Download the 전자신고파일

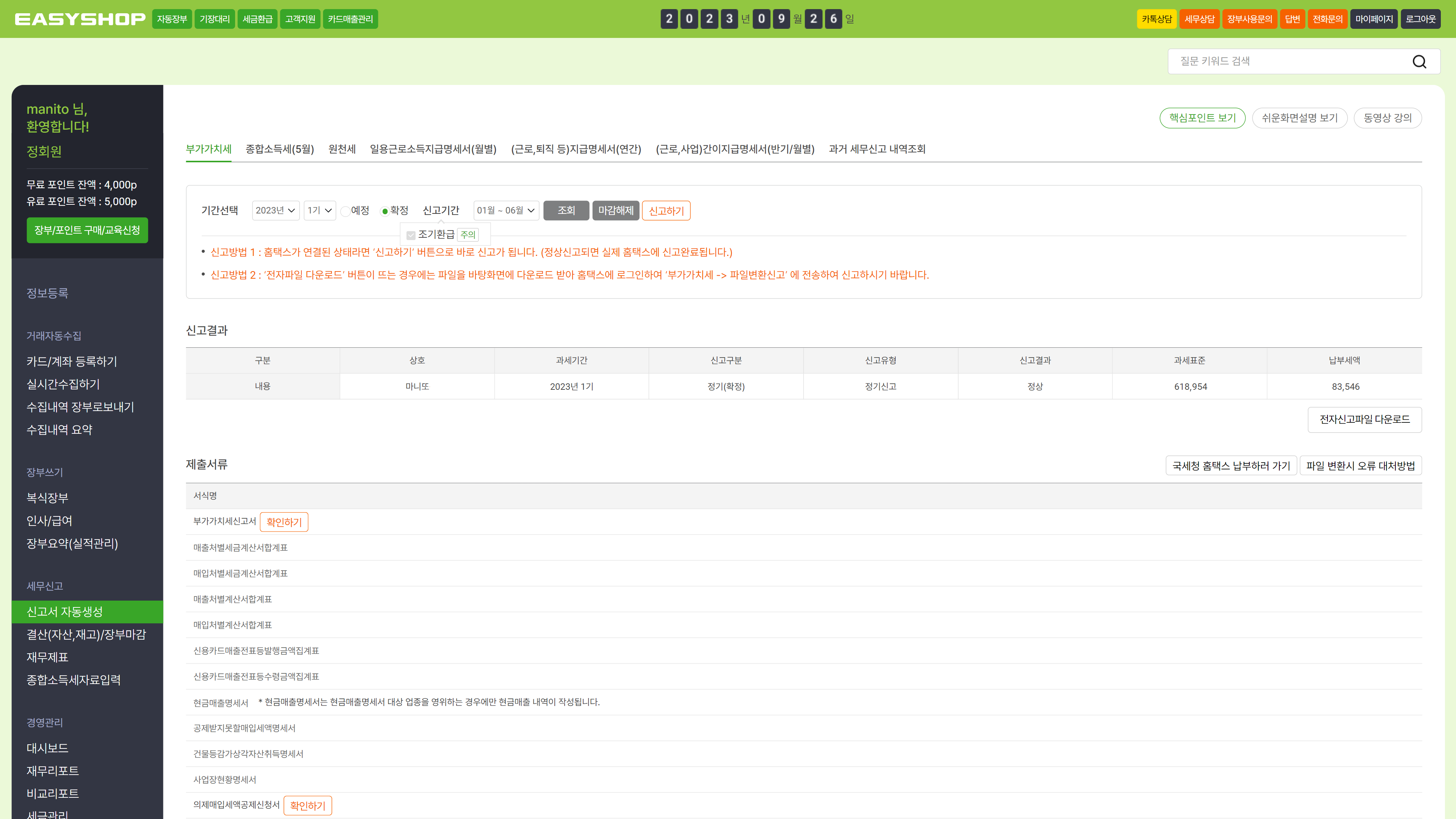[x=1365, y=419]
